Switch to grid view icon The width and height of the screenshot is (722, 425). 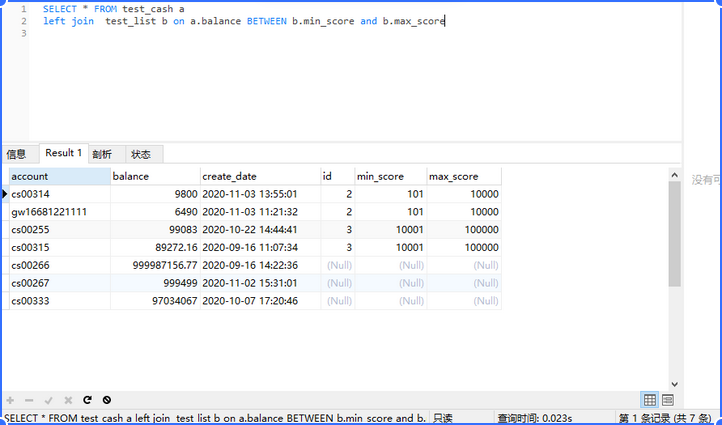coord(650,399)
